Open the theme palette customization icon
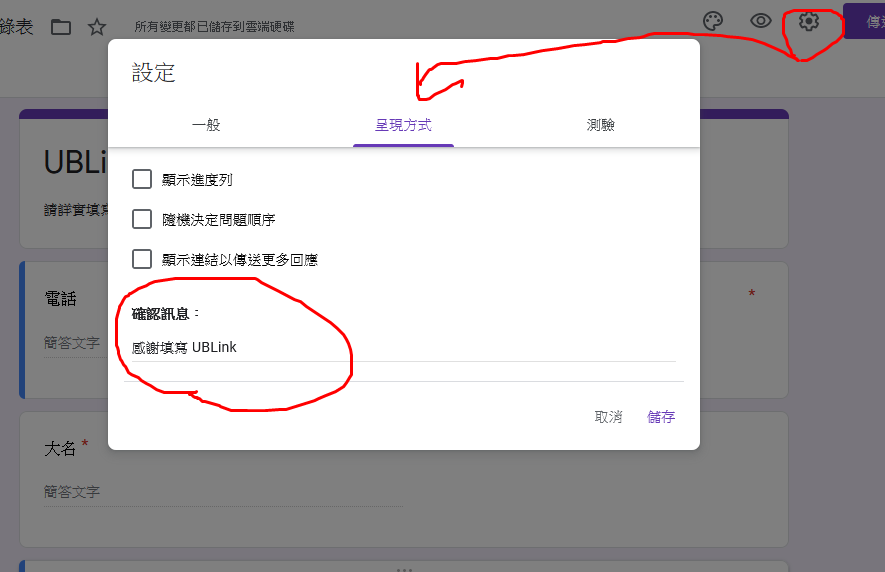 (x=713, y=21)
